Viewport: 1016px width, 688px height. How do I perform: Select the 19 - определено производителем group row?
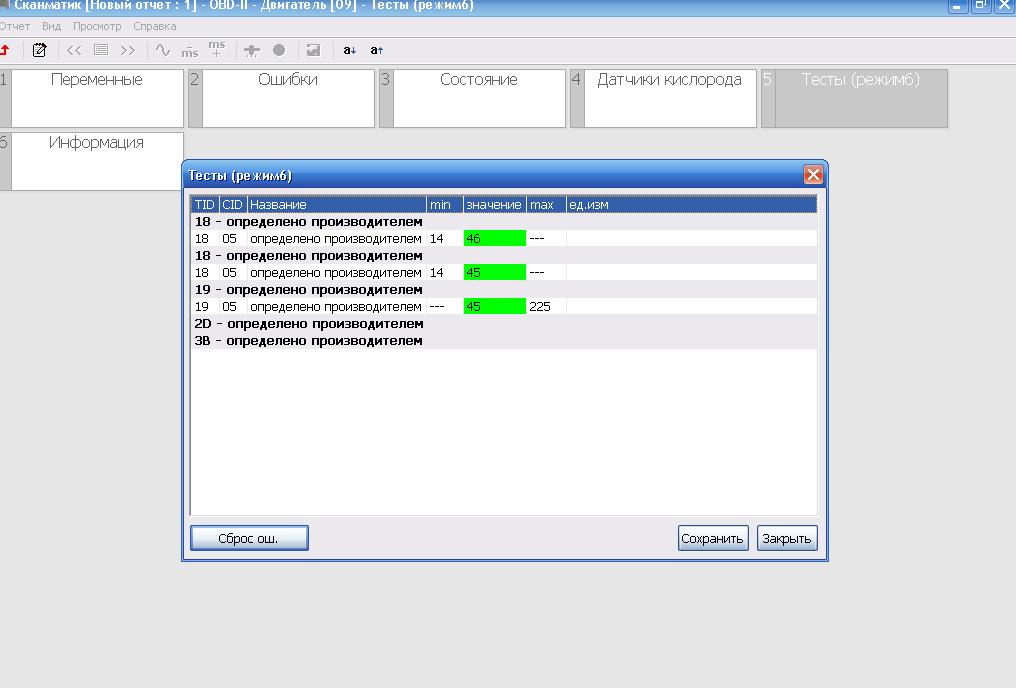503,290
